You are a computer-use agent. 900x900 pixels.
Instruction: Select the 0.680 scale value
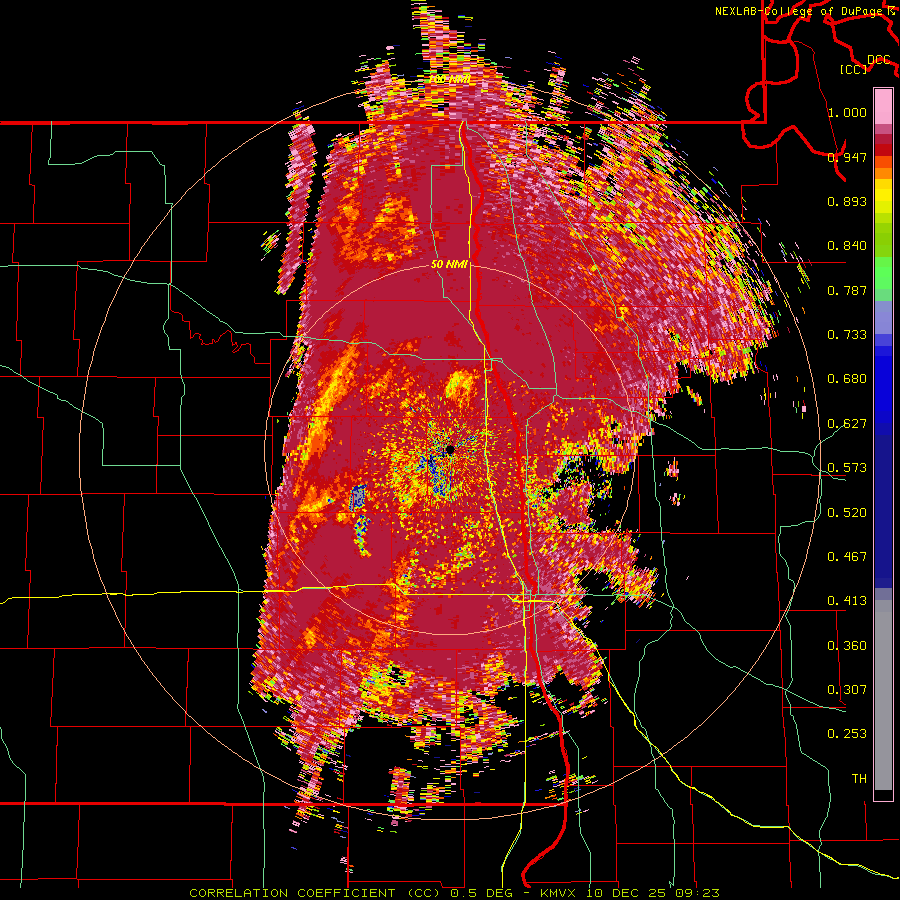pos(847,379)
